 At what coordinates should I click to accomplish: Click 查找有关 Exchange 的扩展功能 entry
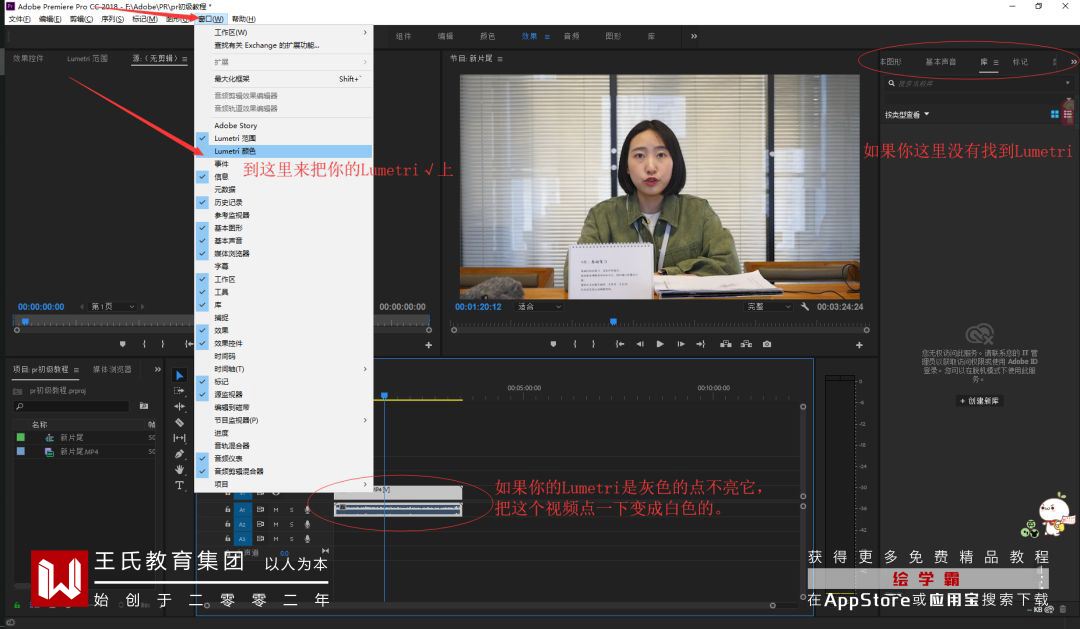(283, 45)
